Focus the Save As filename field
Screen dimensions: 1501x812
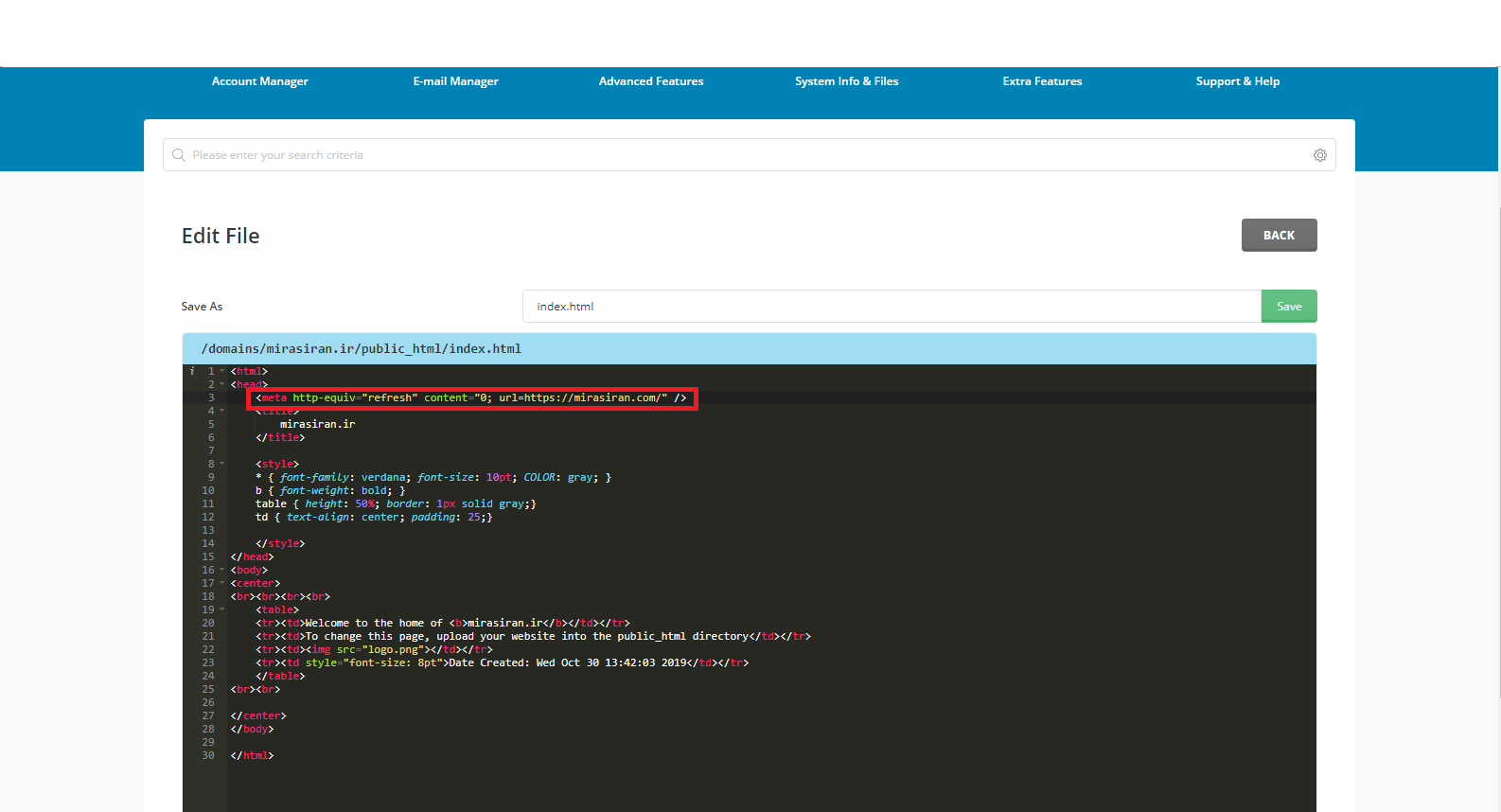pyautogui.click(x=892, y=306)
